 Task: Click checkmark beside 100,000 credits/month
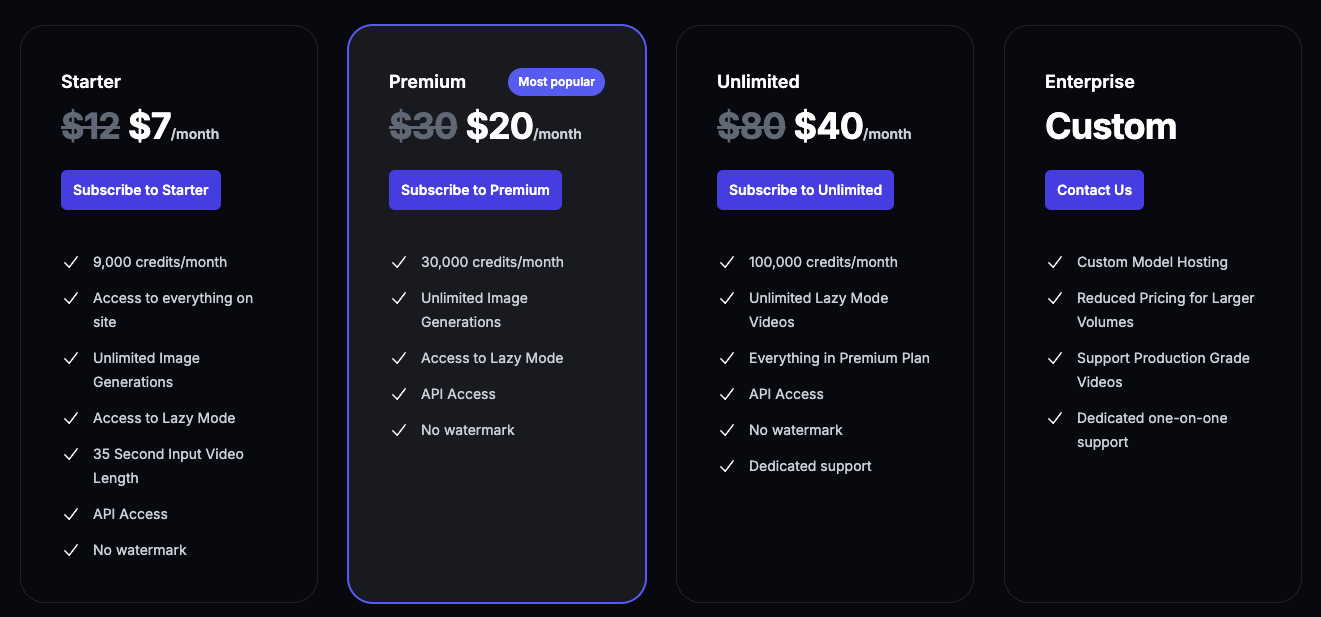pos(727,262)
